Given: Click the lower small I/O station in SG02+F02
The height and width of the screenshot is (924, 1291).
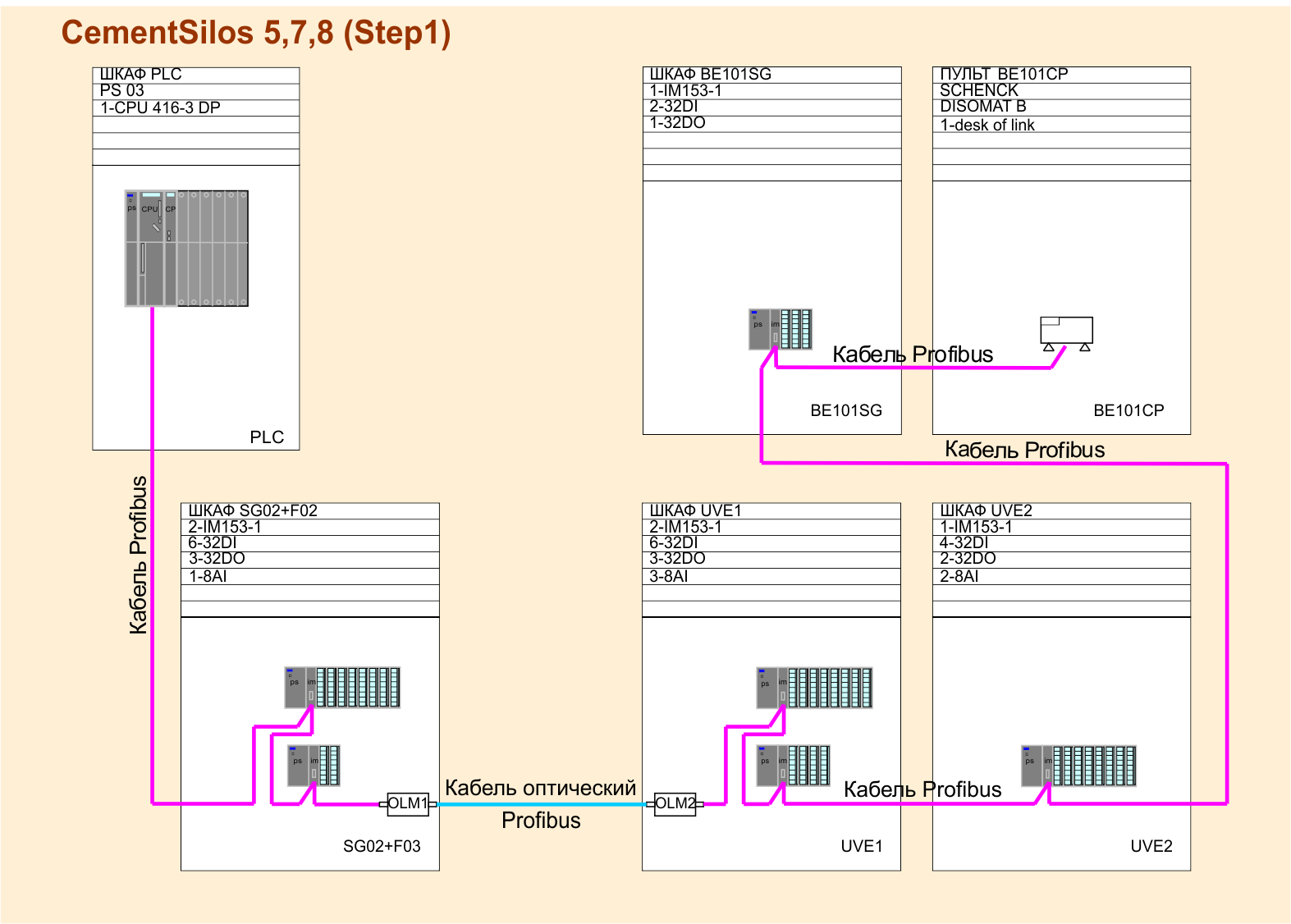Looking at the screenshot, I should click(x=314, y=765).
